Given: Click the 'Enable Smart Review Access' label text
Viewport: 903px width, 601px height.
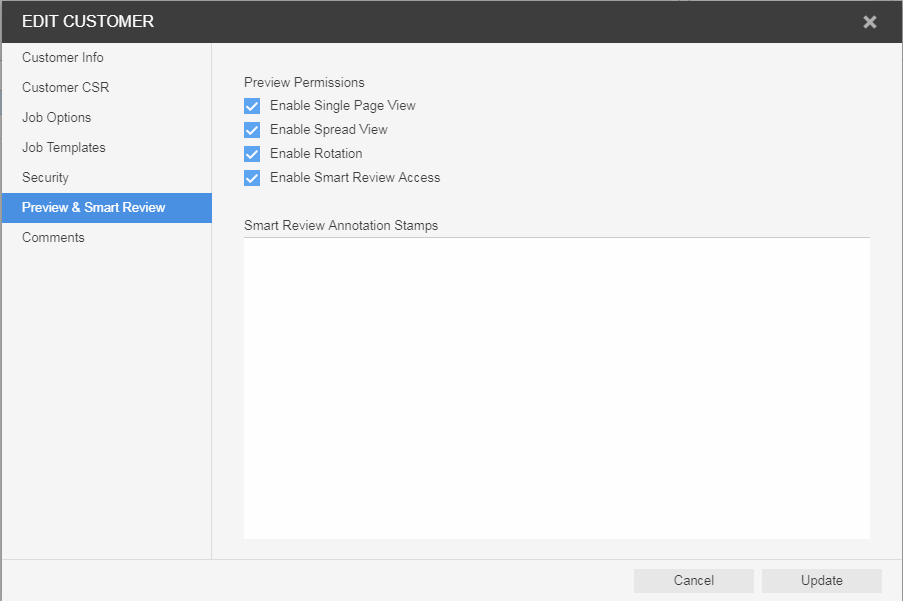Looking at the screenshot, I should [355, 178].
